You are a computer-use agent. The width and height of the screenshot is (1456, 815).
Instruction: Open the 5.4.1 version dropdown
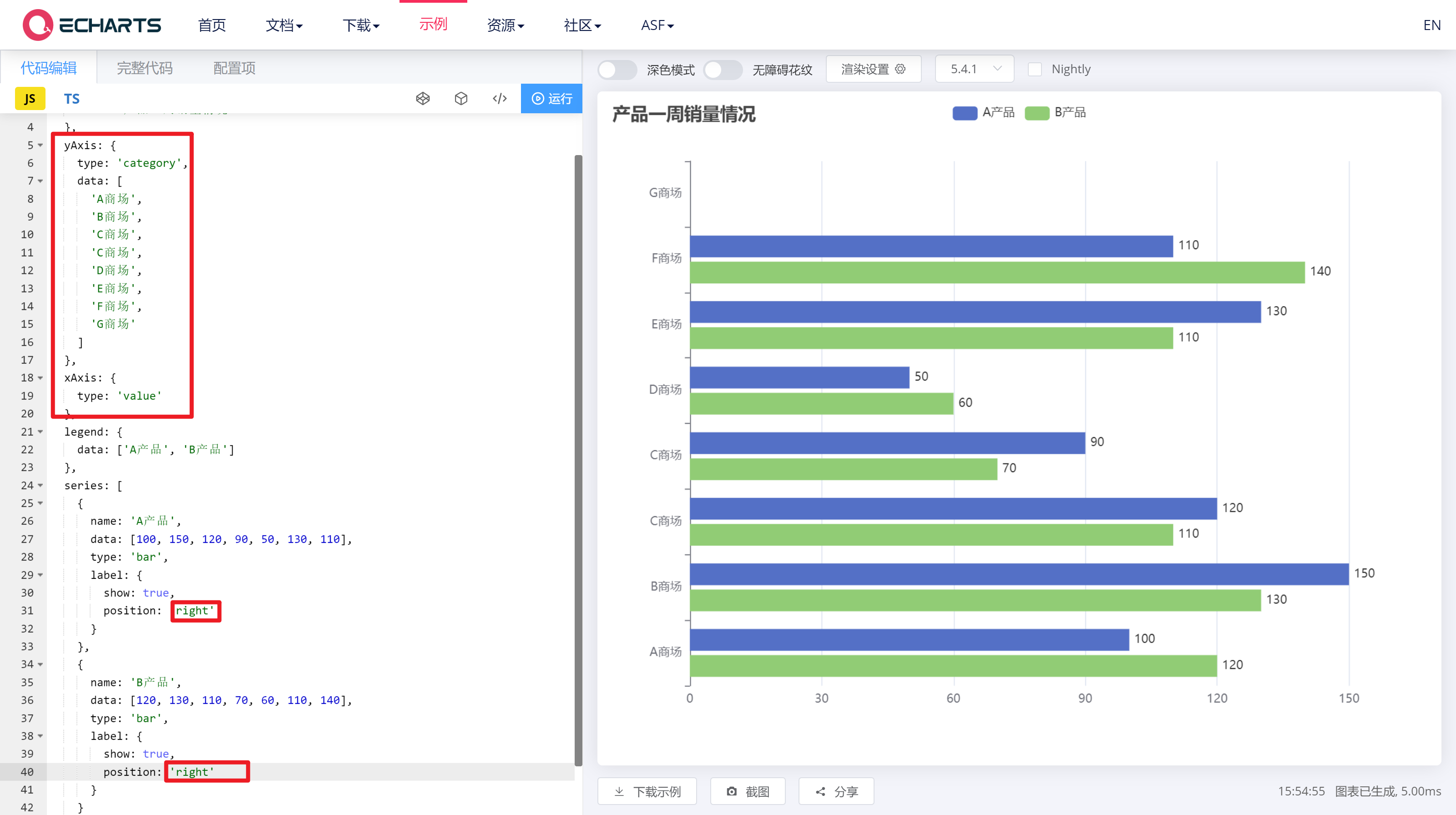click(x=974, y=68)
